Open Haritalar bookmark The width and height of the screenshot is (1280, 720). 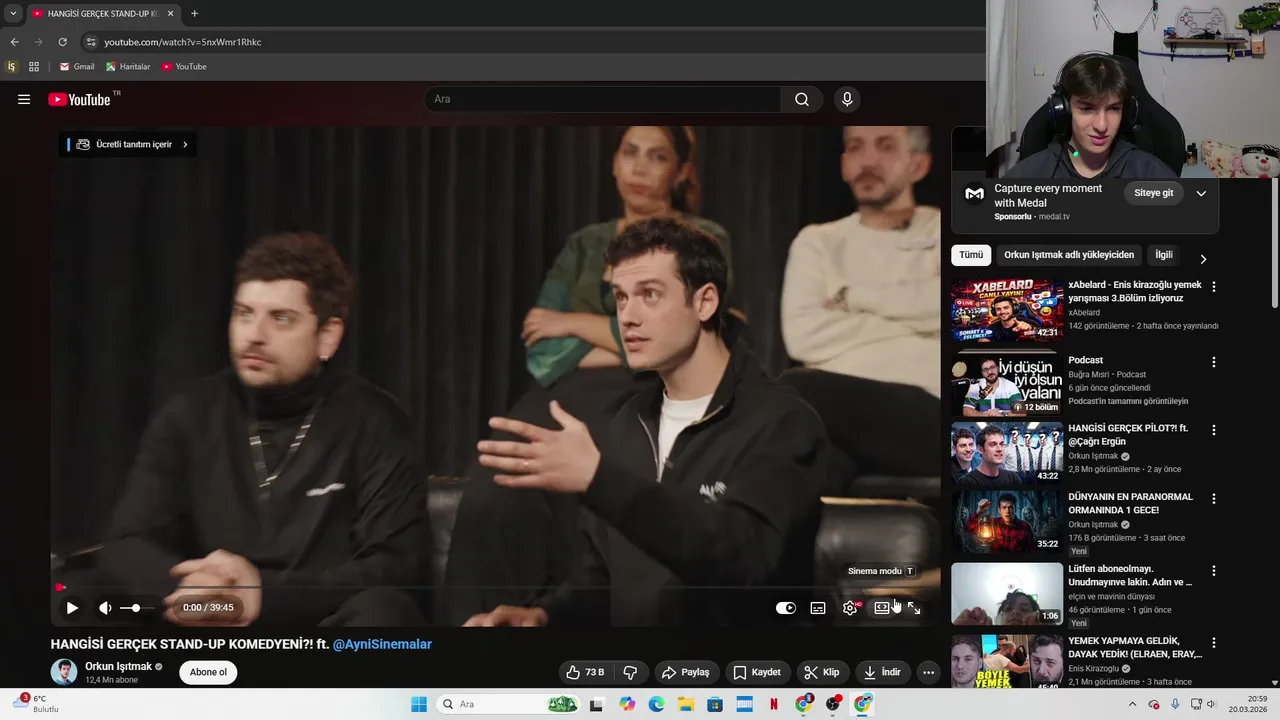coord(128,67)
